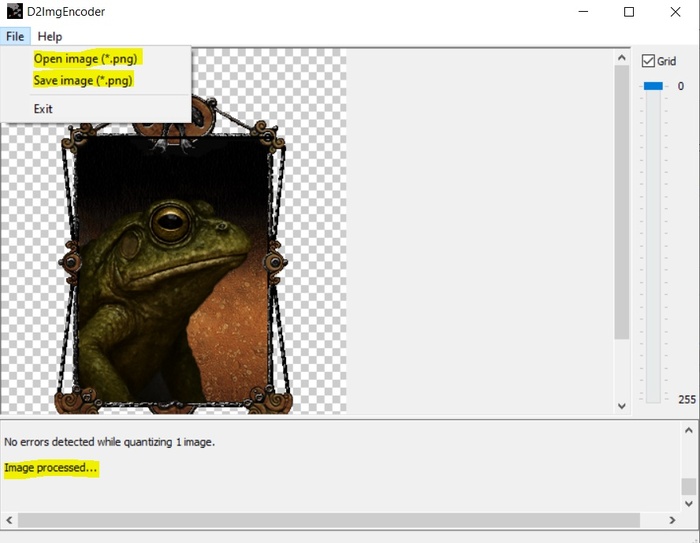Minimize the D2ImgEncoder window
The height and width of the screenshot is (543, 700).
[583, 12]
